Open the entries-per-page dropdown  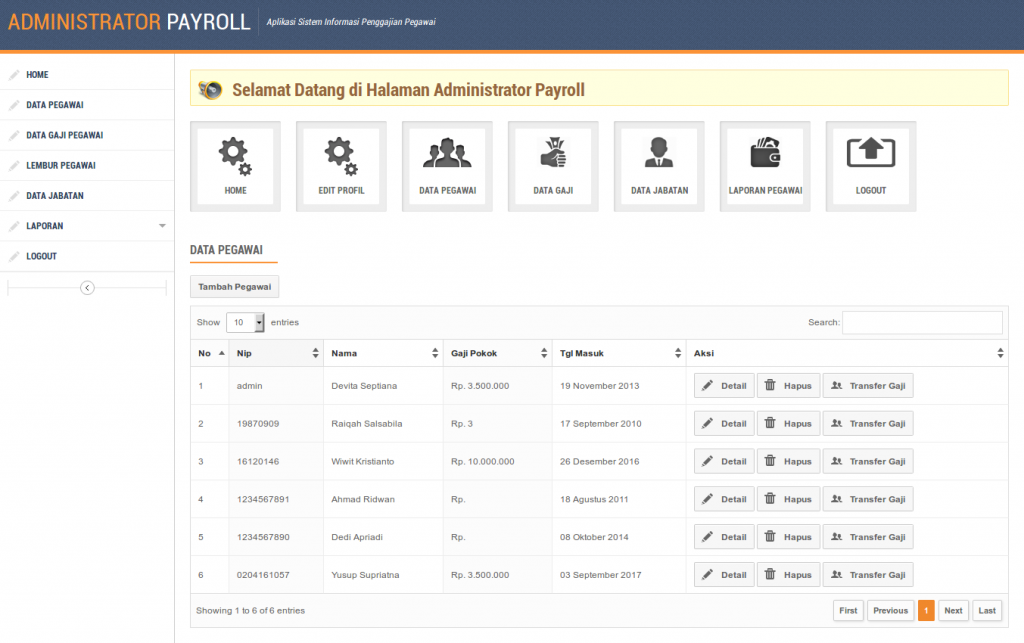click(x=246, y=323)
